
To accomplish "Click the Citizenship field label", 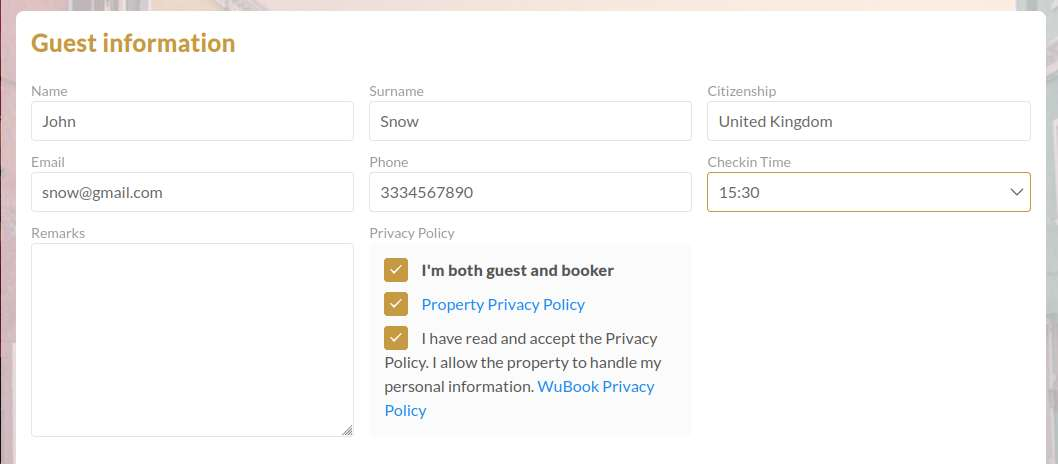I will coord(742,91).
